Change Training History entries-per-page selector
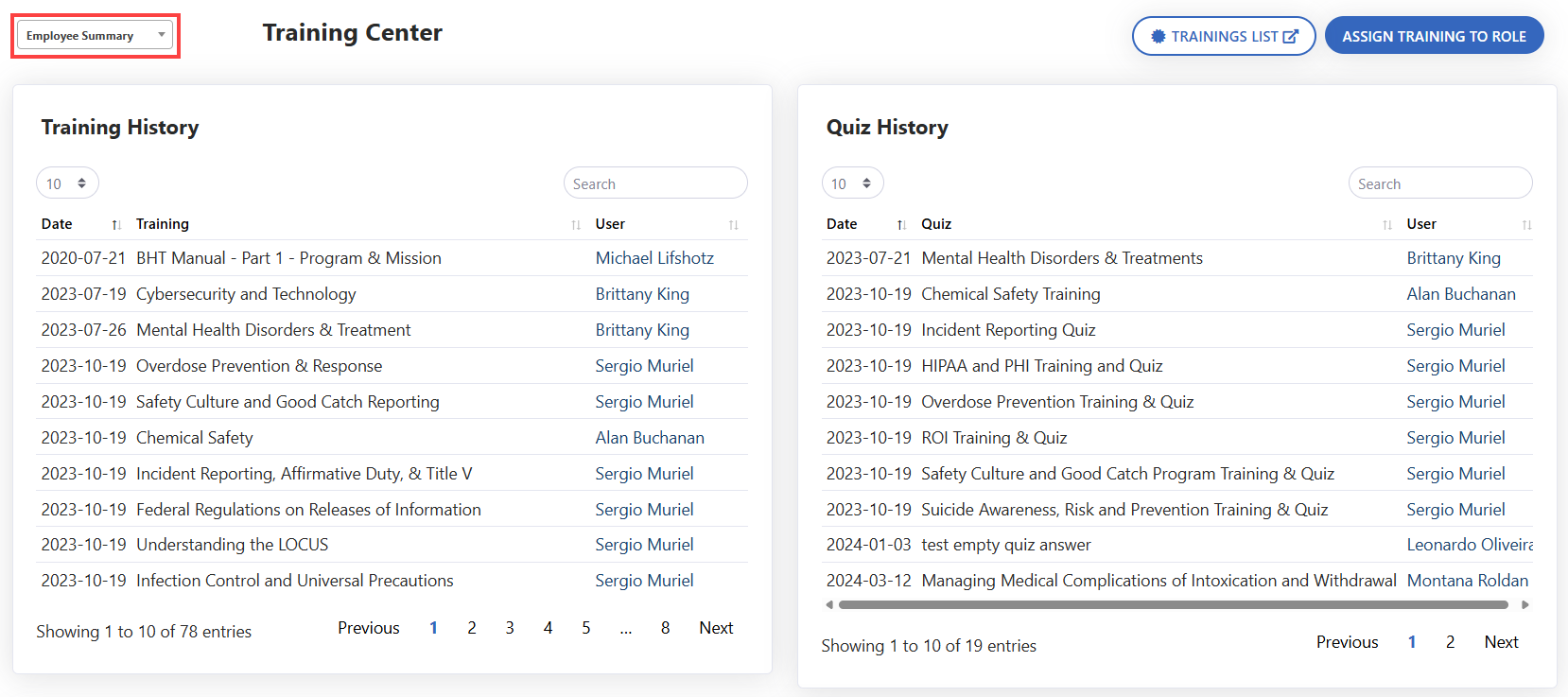This screenshot has height=697, width=1568. point(67,183)
